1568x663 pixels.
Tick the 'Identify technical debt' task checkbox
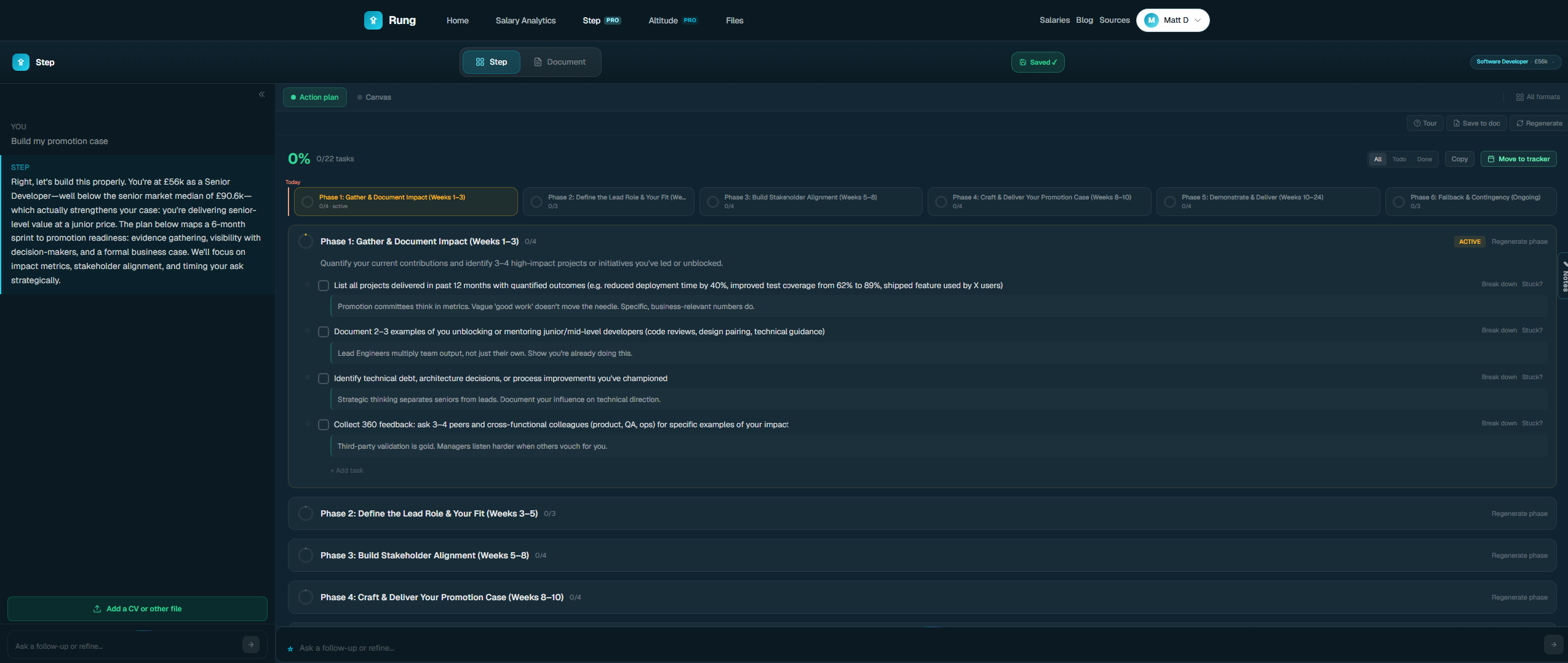(x=324, y=379)
